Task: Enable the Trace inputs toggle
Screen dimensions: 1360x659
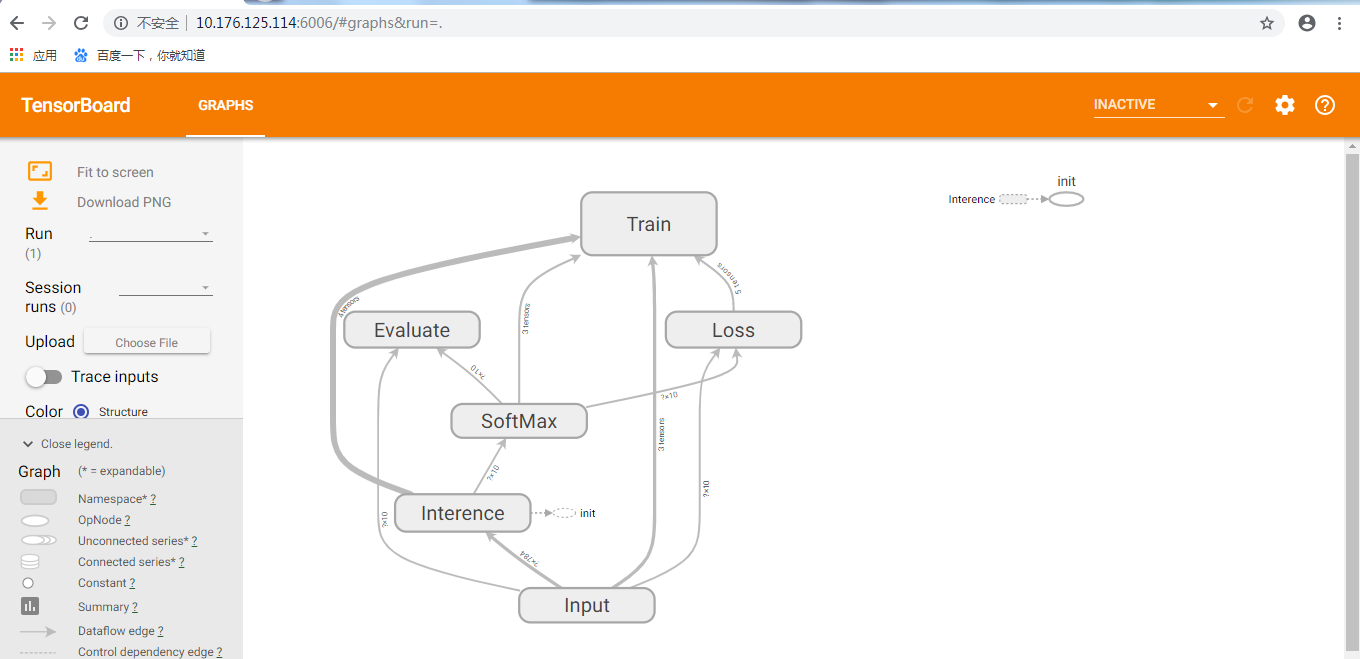Action: pos(45,377)
